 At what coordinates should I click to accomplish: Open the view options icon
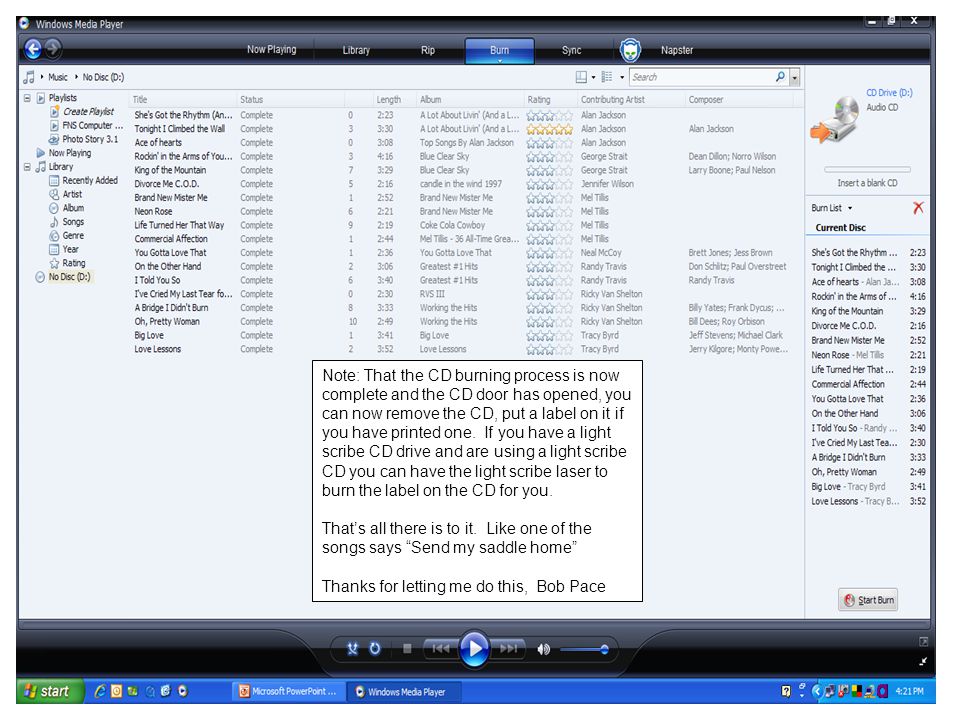tap(607, 77)
